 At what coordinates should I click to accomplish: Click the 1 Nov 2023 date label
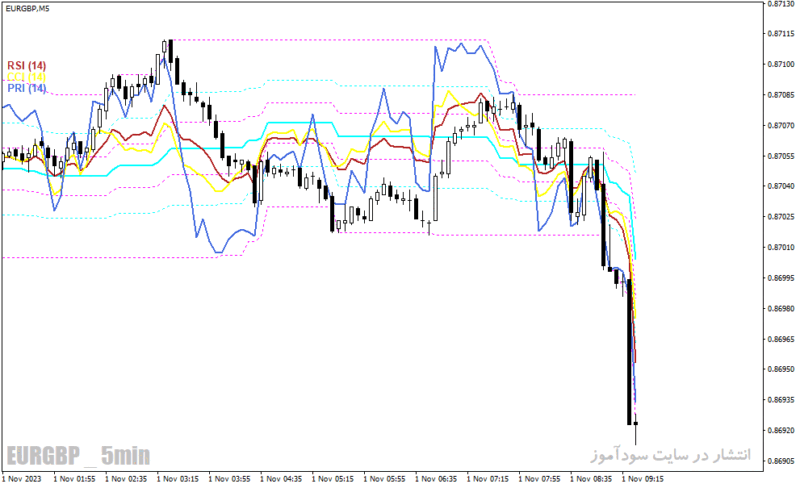pyautogui.click(x=21, y=479)
